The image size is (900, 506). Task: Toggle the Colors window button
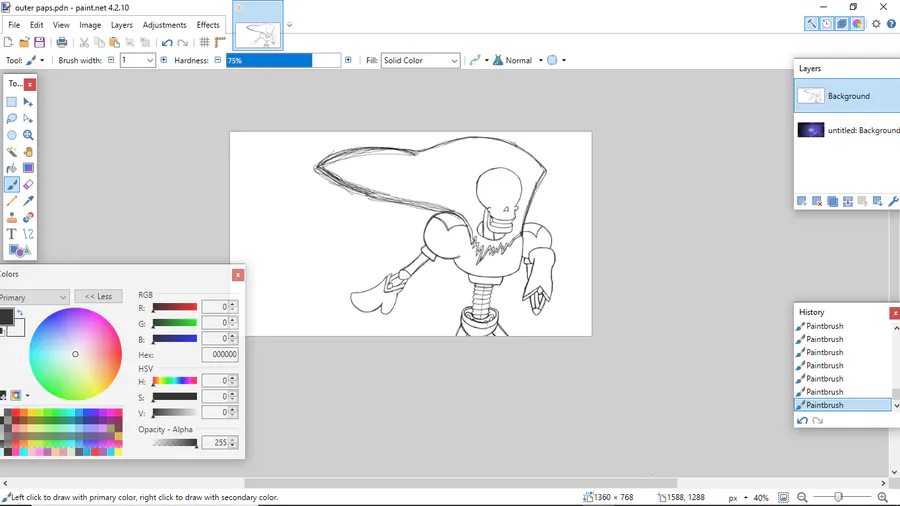coord(857,24)
